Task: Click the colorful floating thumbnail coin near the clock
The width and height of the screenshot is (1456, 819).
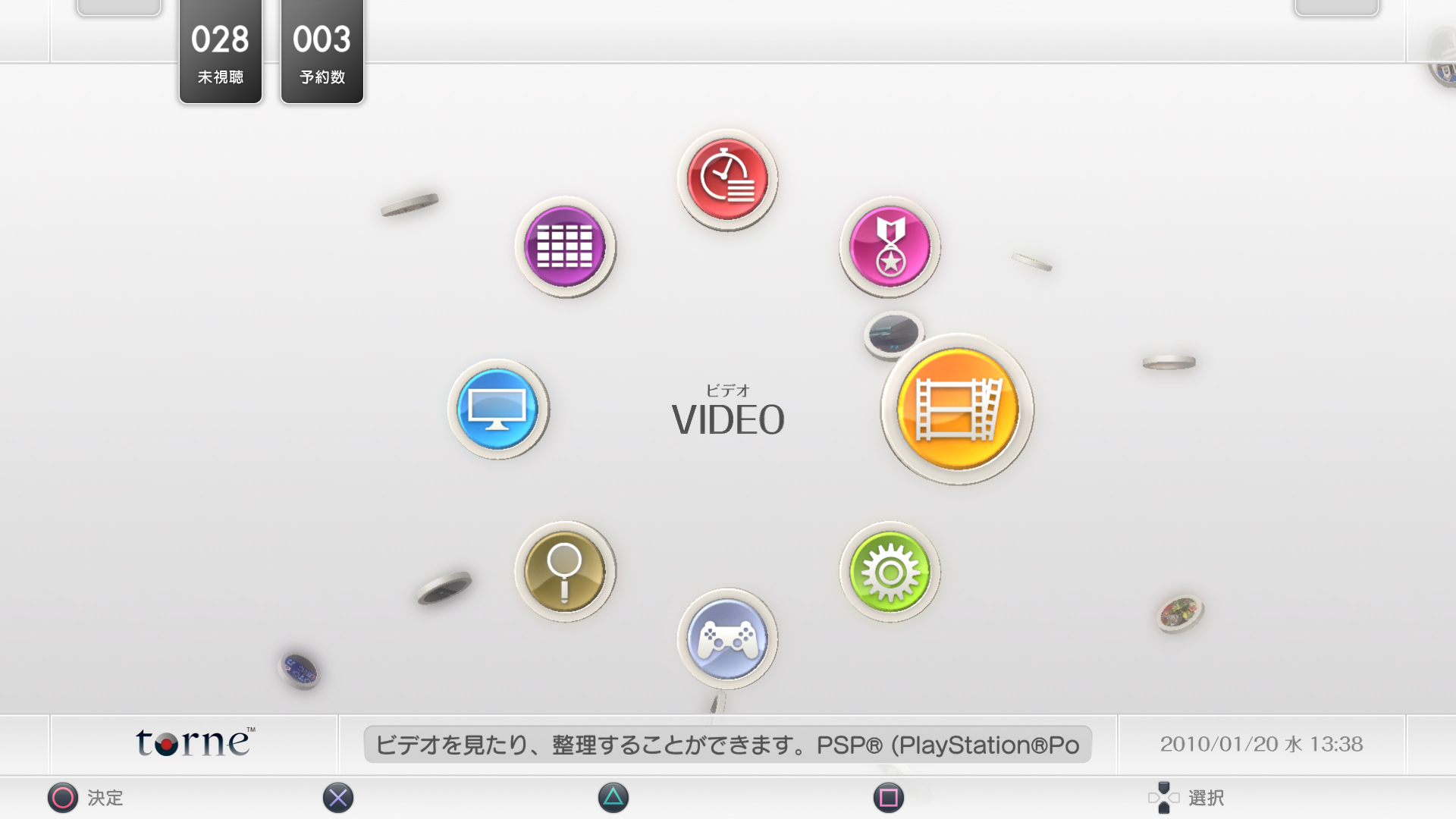Action: [1180, 613]
